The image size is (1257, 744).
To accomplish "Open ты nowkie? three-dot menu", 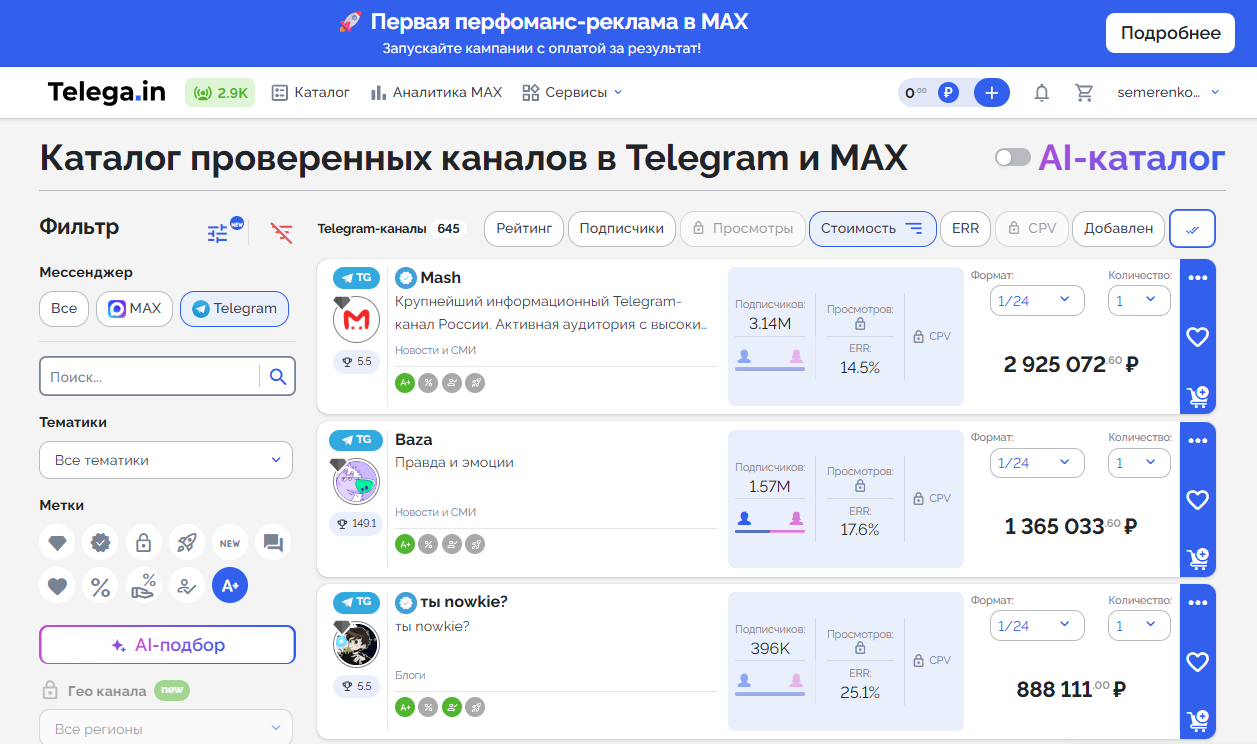I will 1197,602.
